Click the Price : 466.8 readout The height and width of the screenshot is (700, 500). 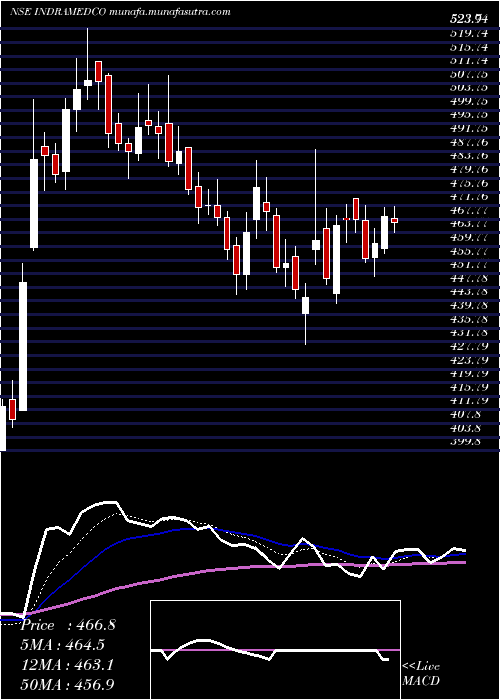point(68,625)
